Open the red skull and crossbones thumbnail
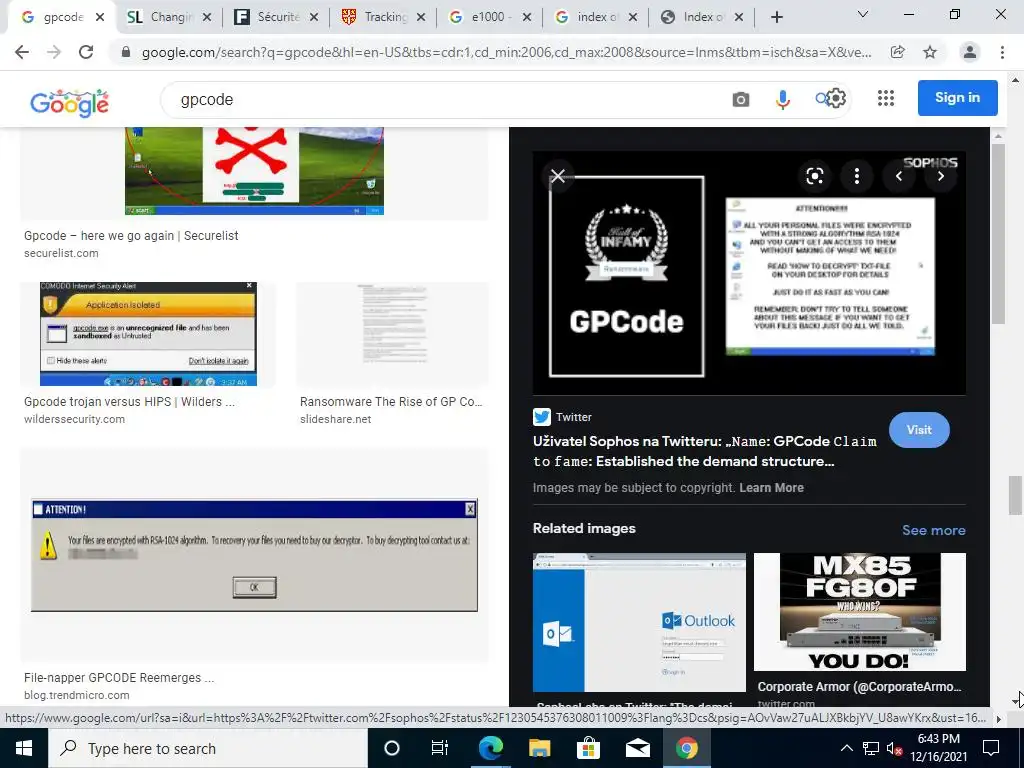This screenshot has width=1024, height=768. (x=254, y=171)
